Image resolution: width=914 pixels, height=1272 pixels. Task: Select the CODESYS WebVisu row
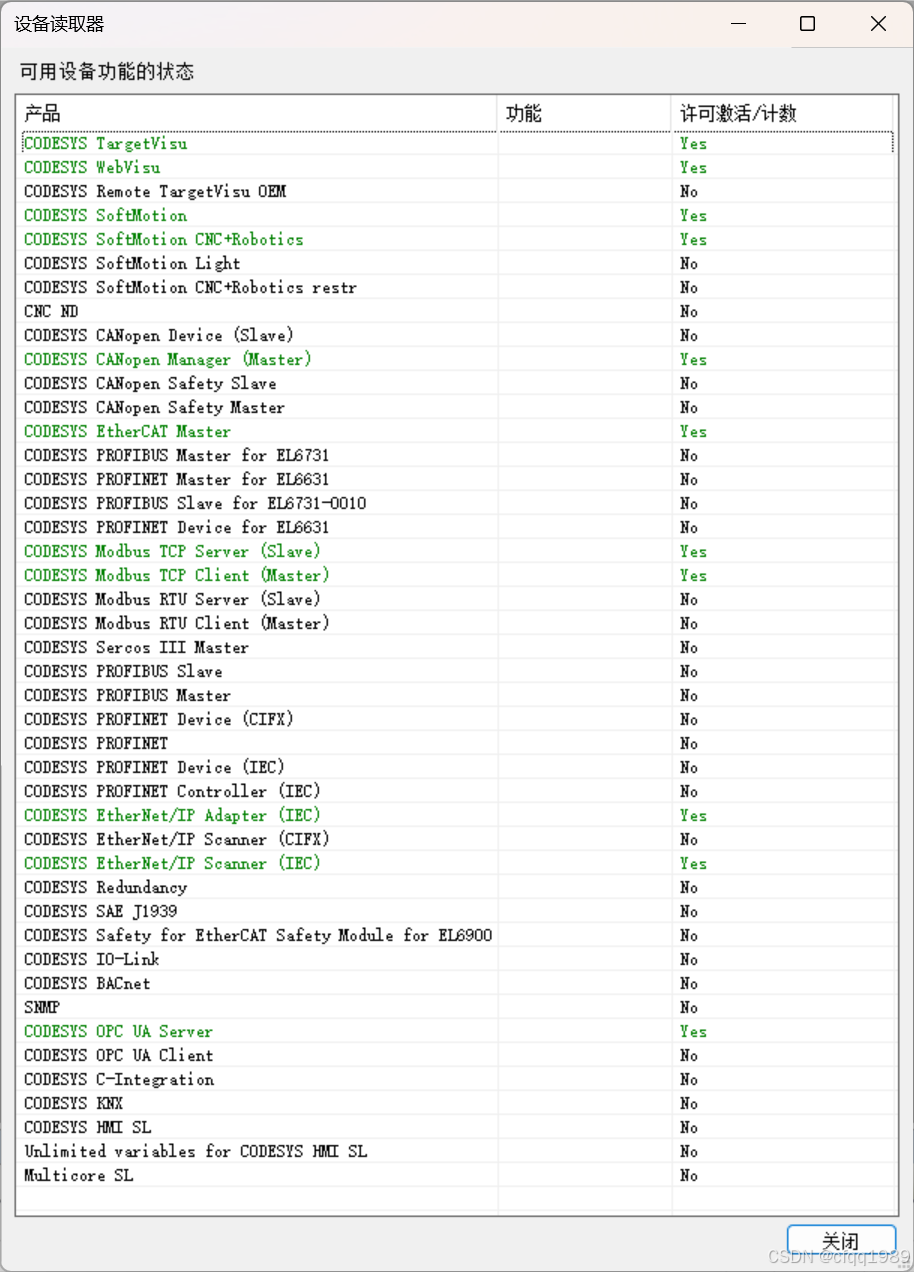pos(457,167)
